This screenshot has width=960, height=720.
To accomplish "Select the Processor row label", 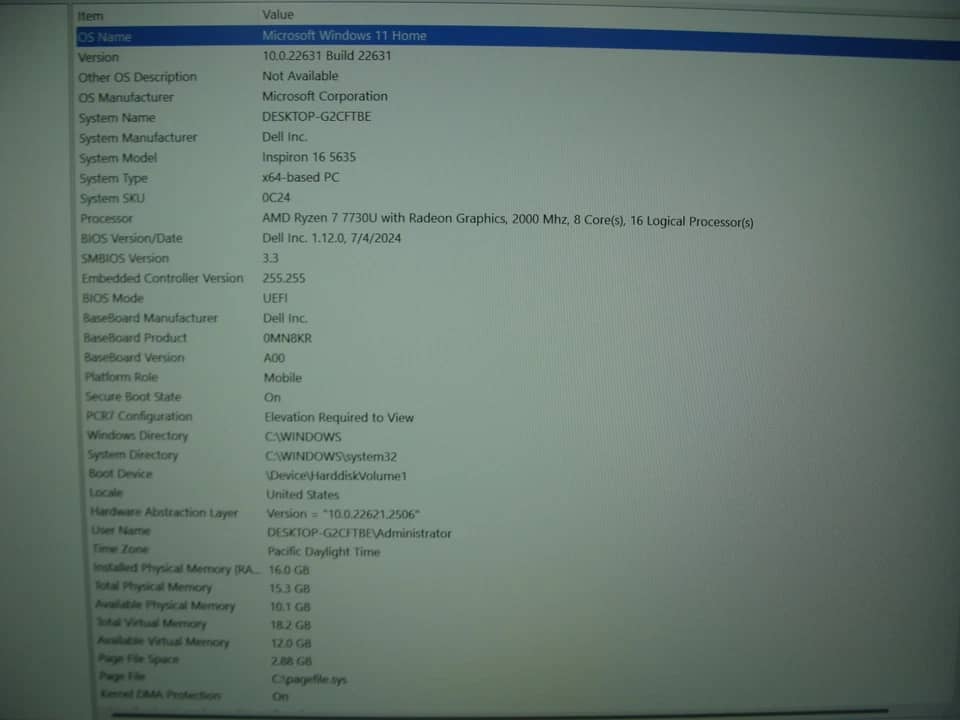I will (106, 219).
